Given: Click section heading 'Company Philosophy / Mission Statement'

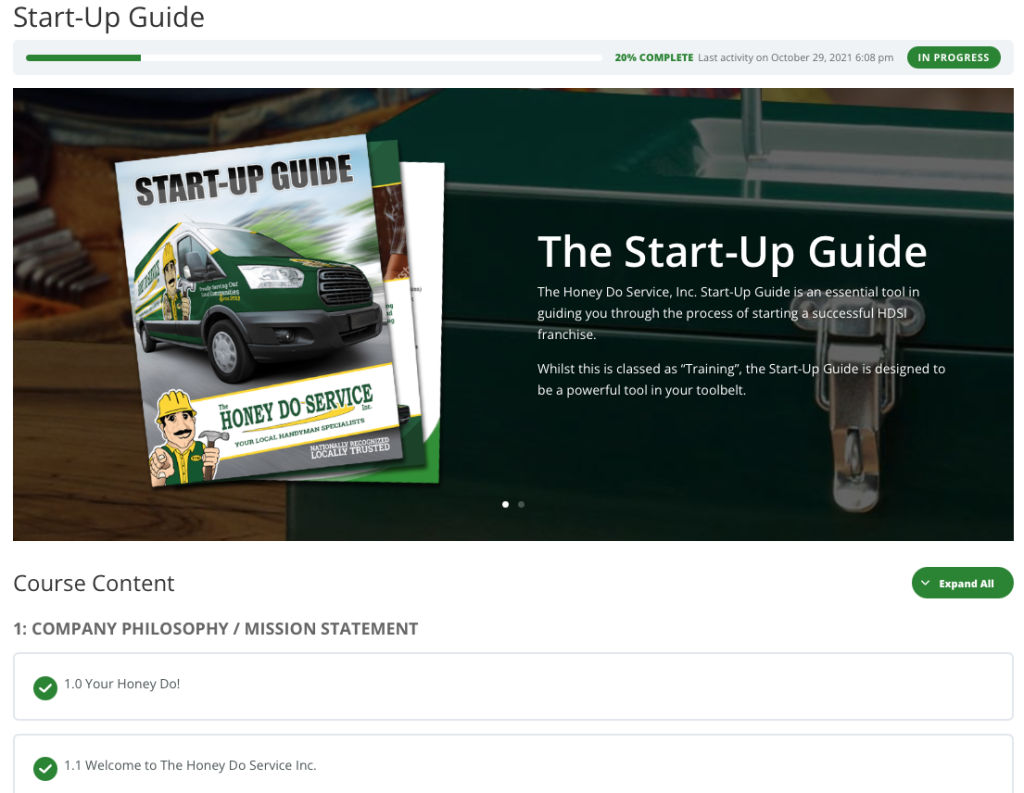Looking at the screenshot, I should [216, 628].
